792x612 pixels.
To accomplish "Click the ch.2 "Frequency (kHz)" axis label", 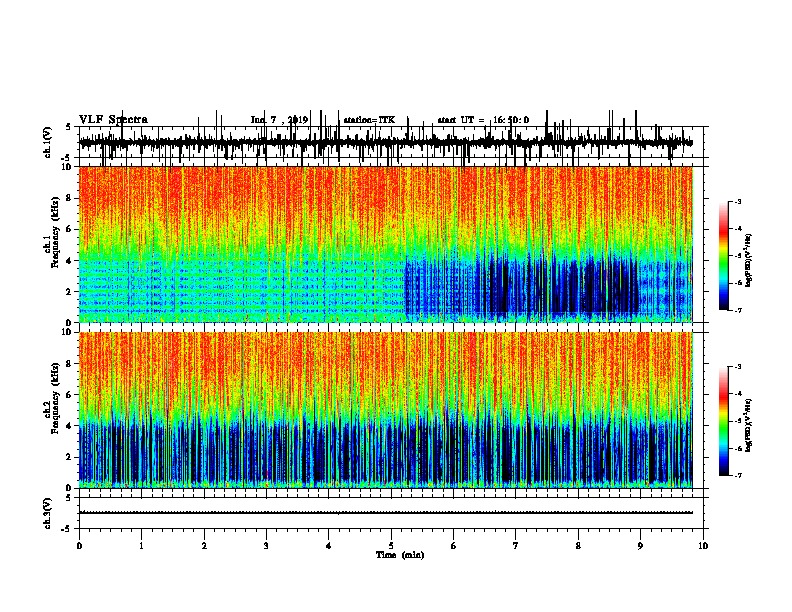I will click(56, 397).
